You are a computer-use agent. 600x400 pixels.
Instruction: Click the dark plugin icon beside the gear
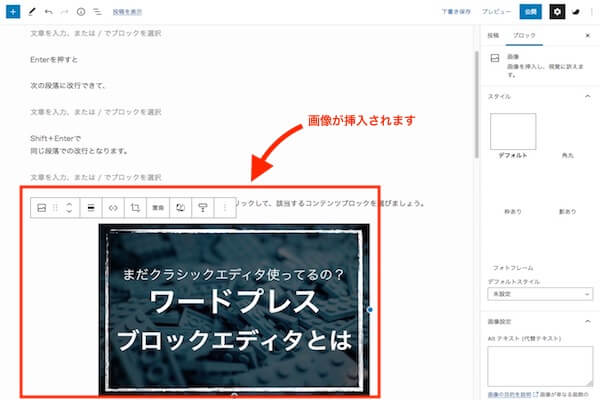coord(576,12)
